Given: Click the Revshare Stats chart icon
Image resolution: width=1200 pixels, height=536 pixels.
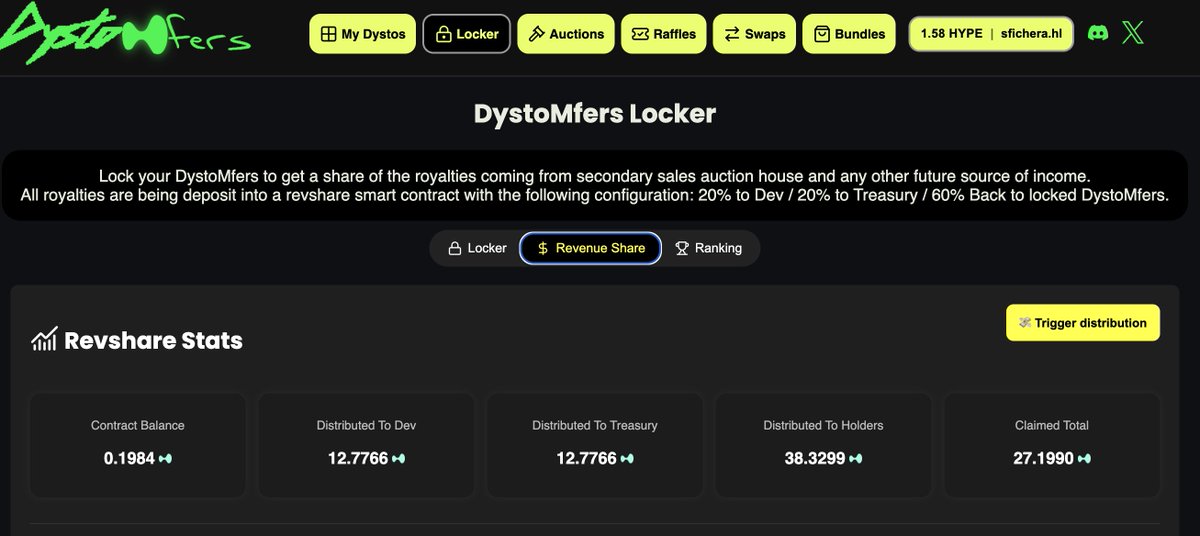Looking at the screenshot, I should tap(44, 340).
